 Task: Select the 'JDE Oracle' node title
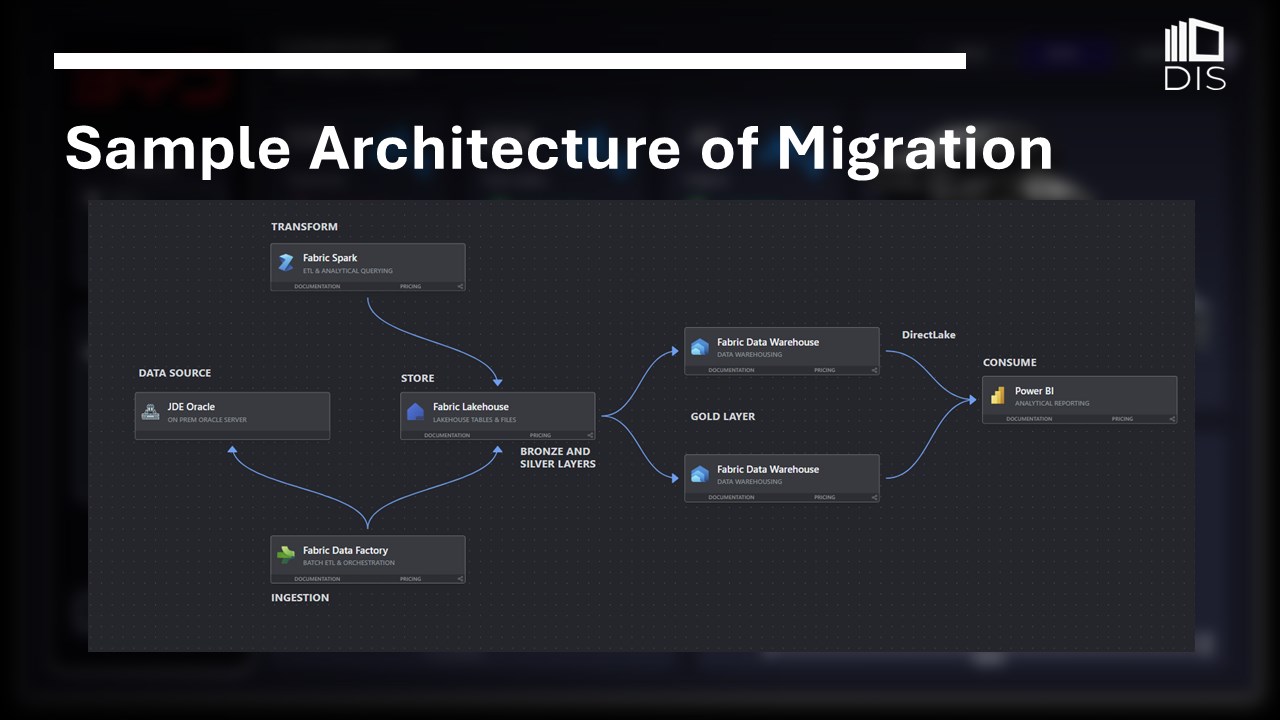point(191,407)
